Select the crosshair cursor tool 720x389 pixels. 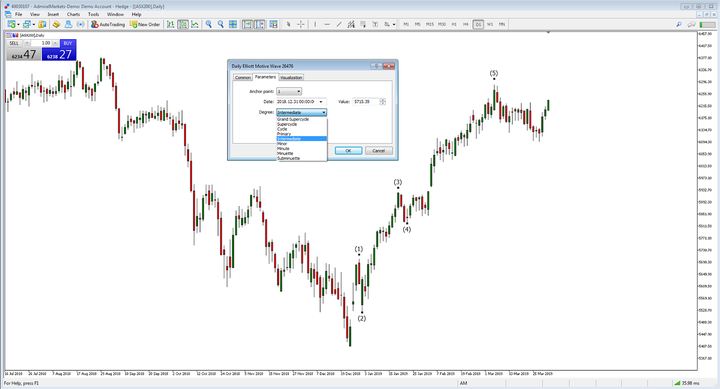click(x=301, y=24)
